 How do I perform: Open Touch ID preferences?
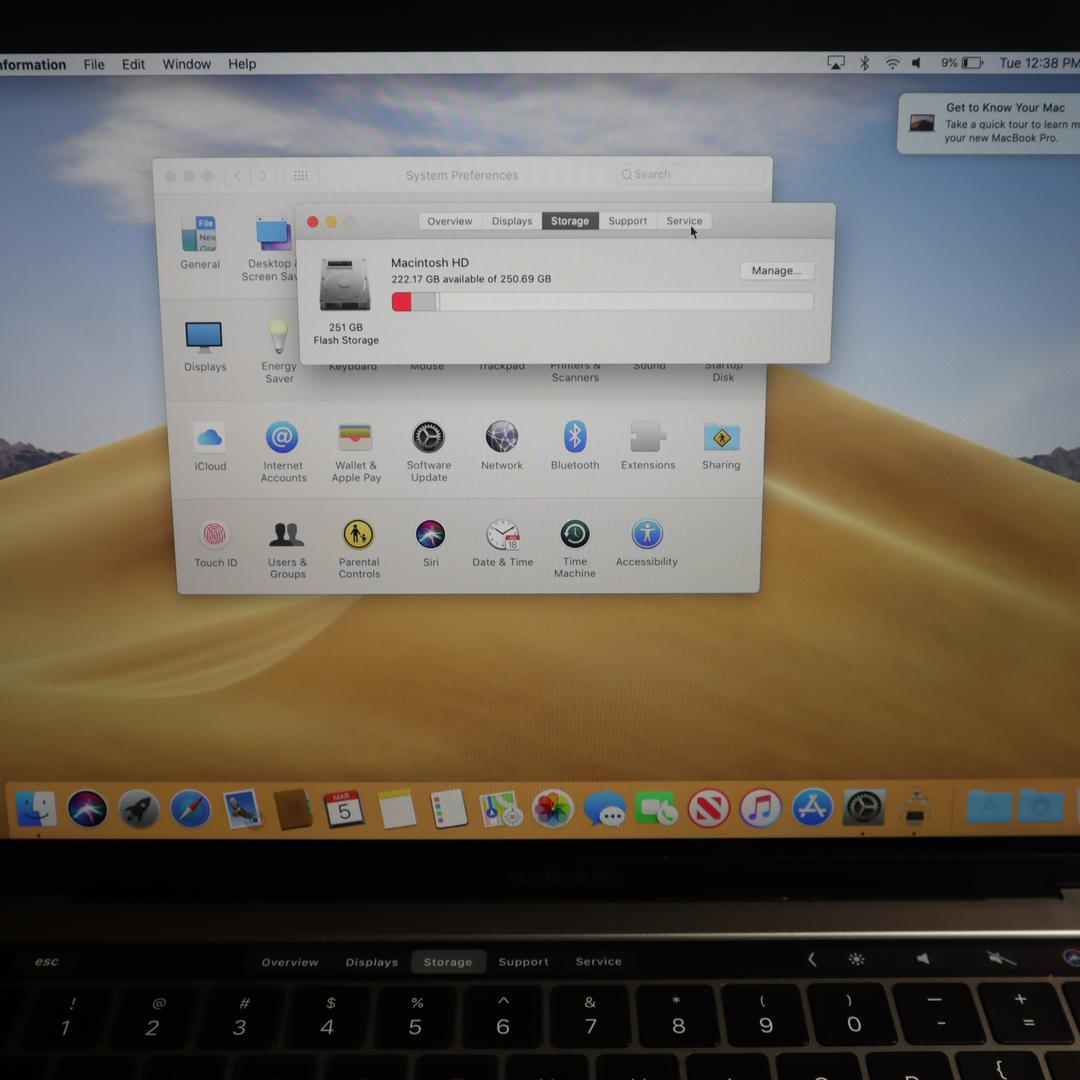tap(214, 534)
